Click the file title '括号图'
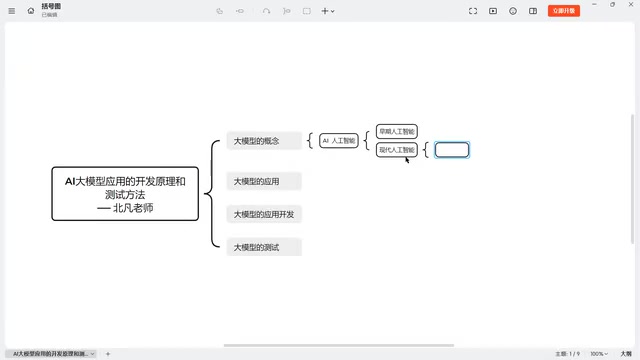Image resolution: width=640 pixels, height=360 pixels. [x=51, y=6]
